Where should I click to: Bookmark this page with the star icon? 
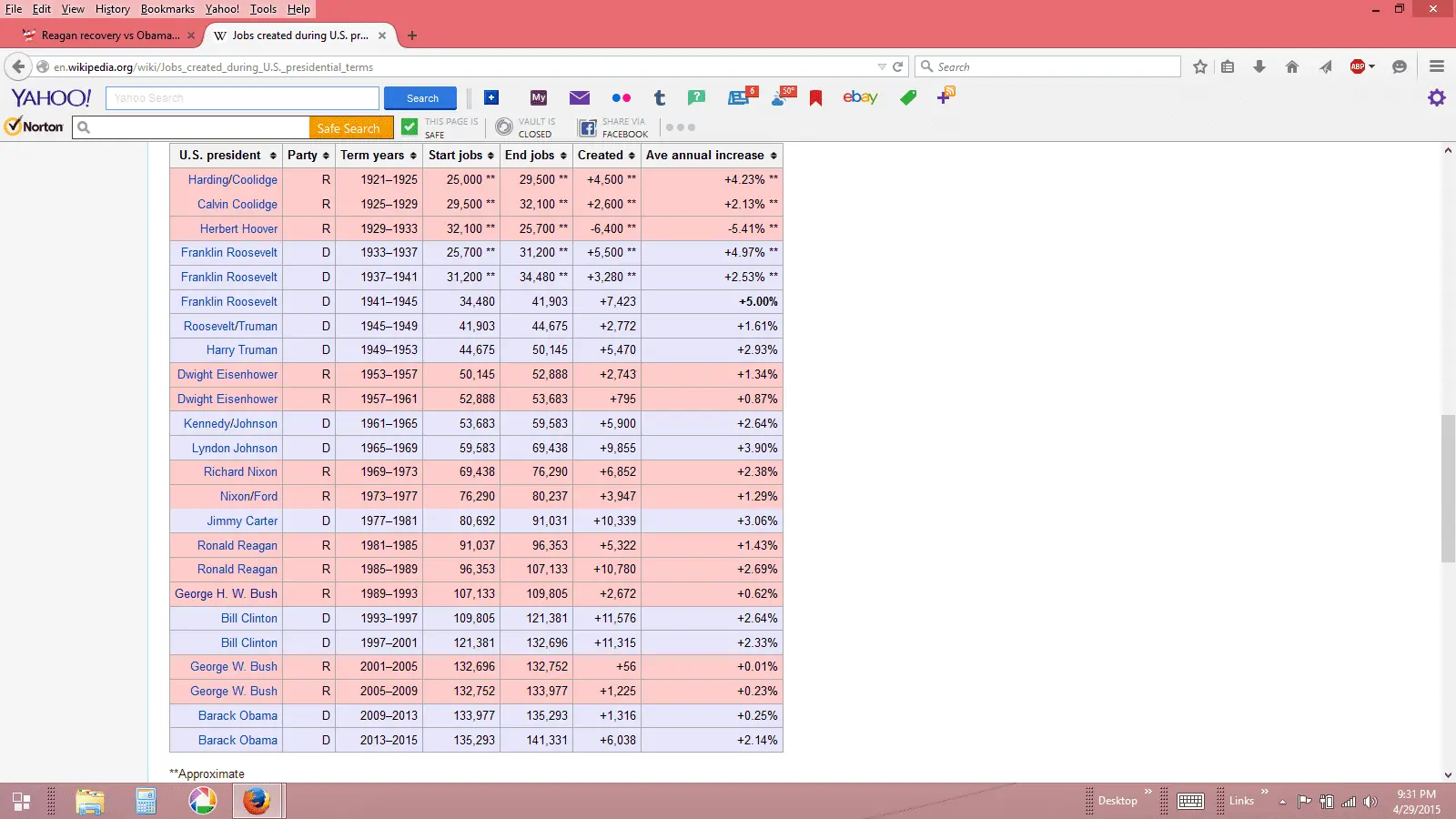pyautogui.click(x=1200, y=66)
